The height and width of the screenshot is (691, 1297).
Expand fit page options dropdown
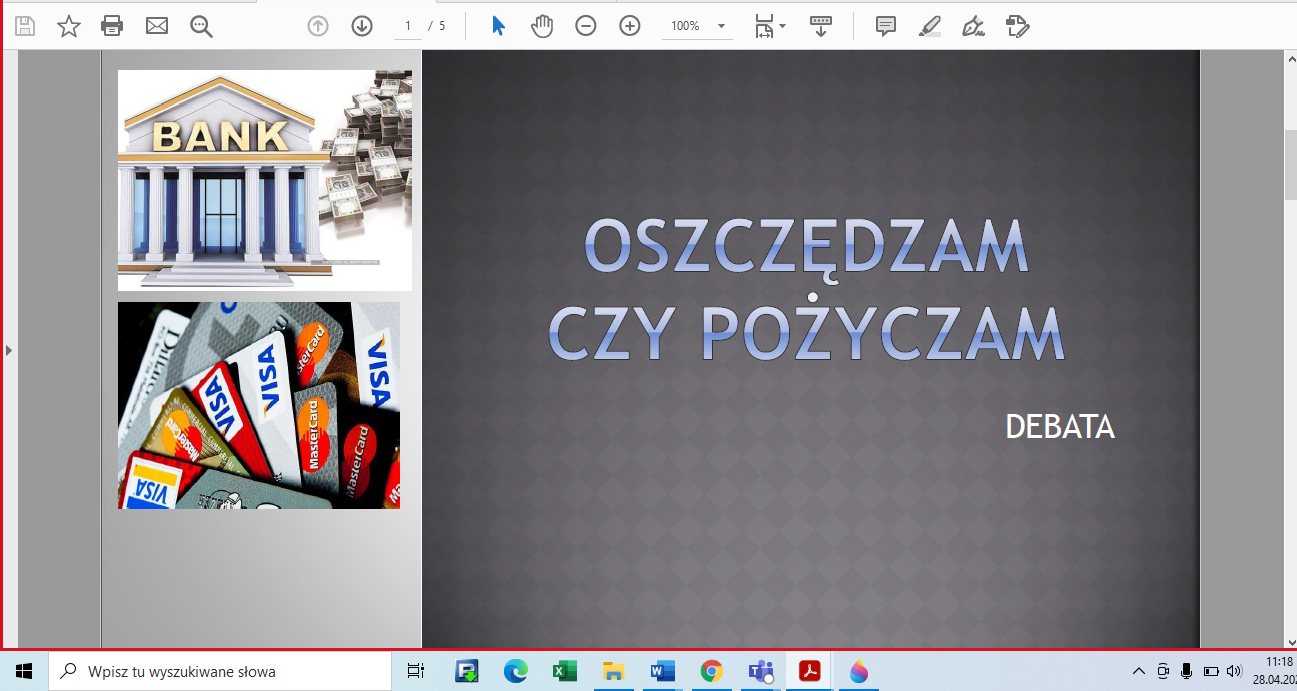[x=782, y=26]
